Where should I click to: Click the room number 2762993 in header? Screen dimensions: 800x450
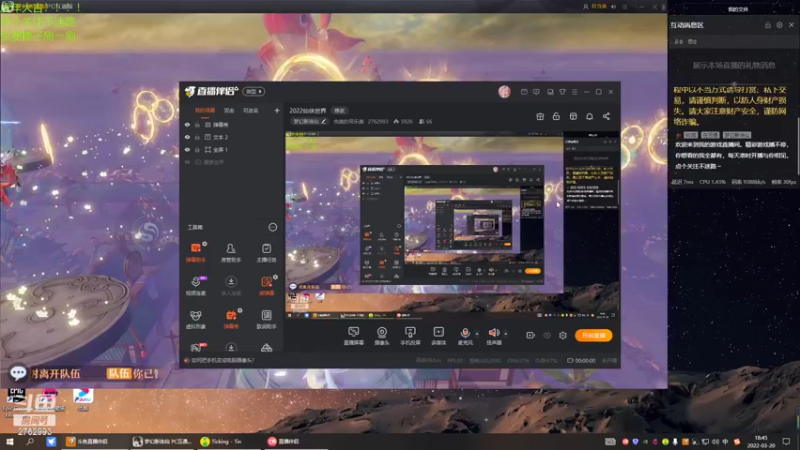[x=378, y=122]
